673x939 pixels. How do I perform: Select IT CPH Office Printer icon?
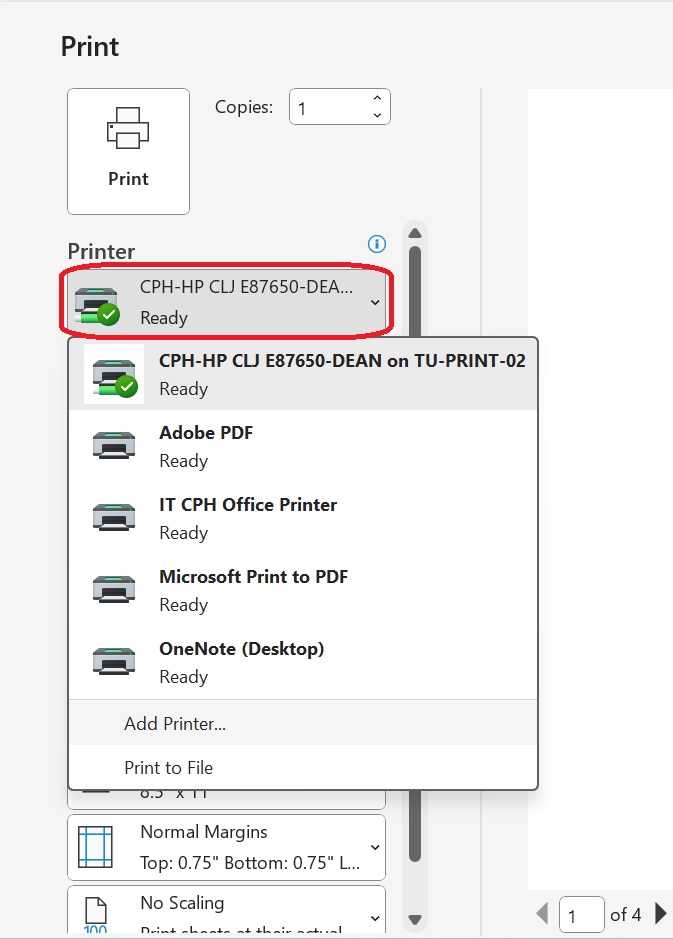[114, 517]
